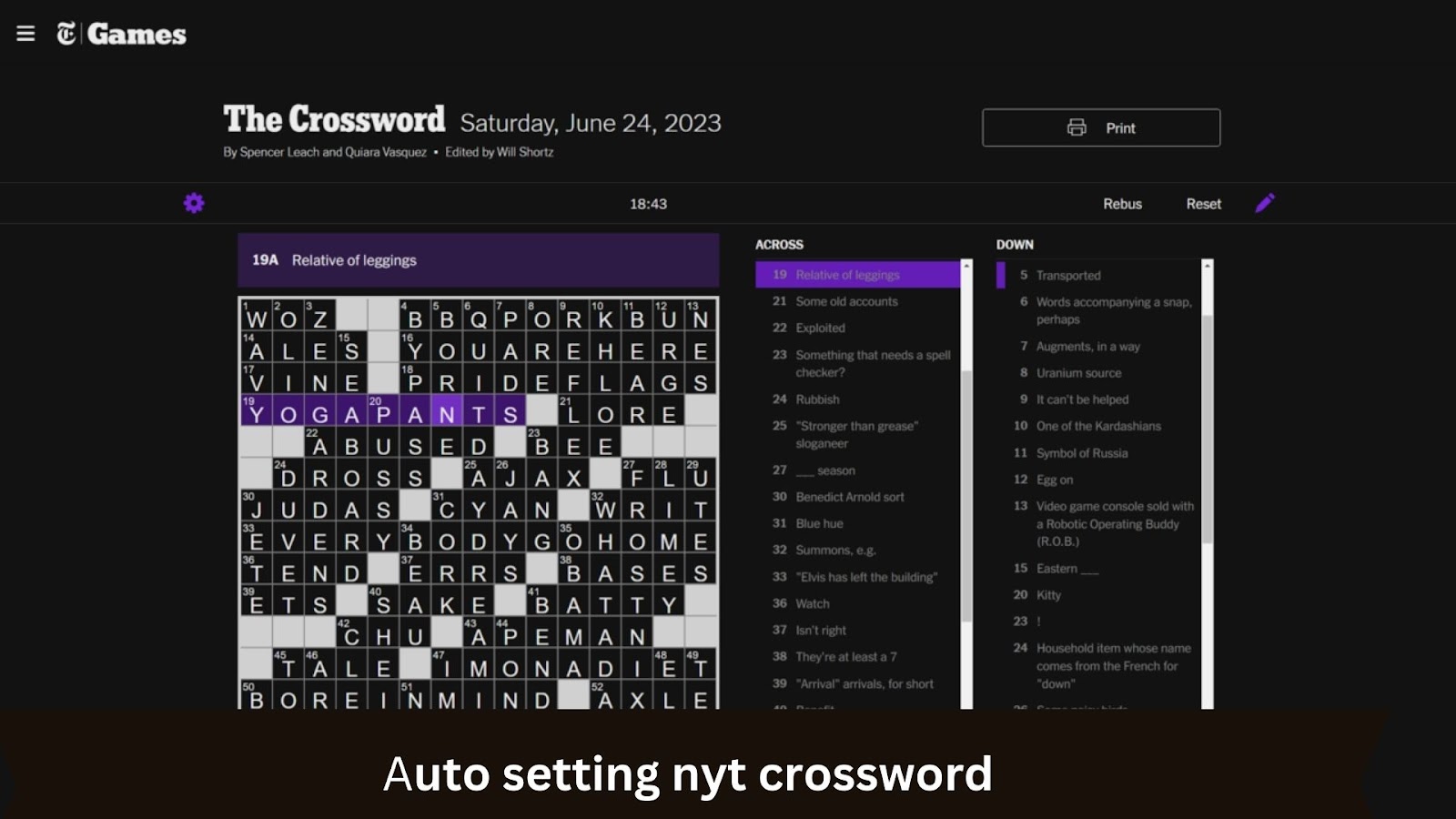Select grid cell 30 starting JUDAS

click(x=256, y=506)
